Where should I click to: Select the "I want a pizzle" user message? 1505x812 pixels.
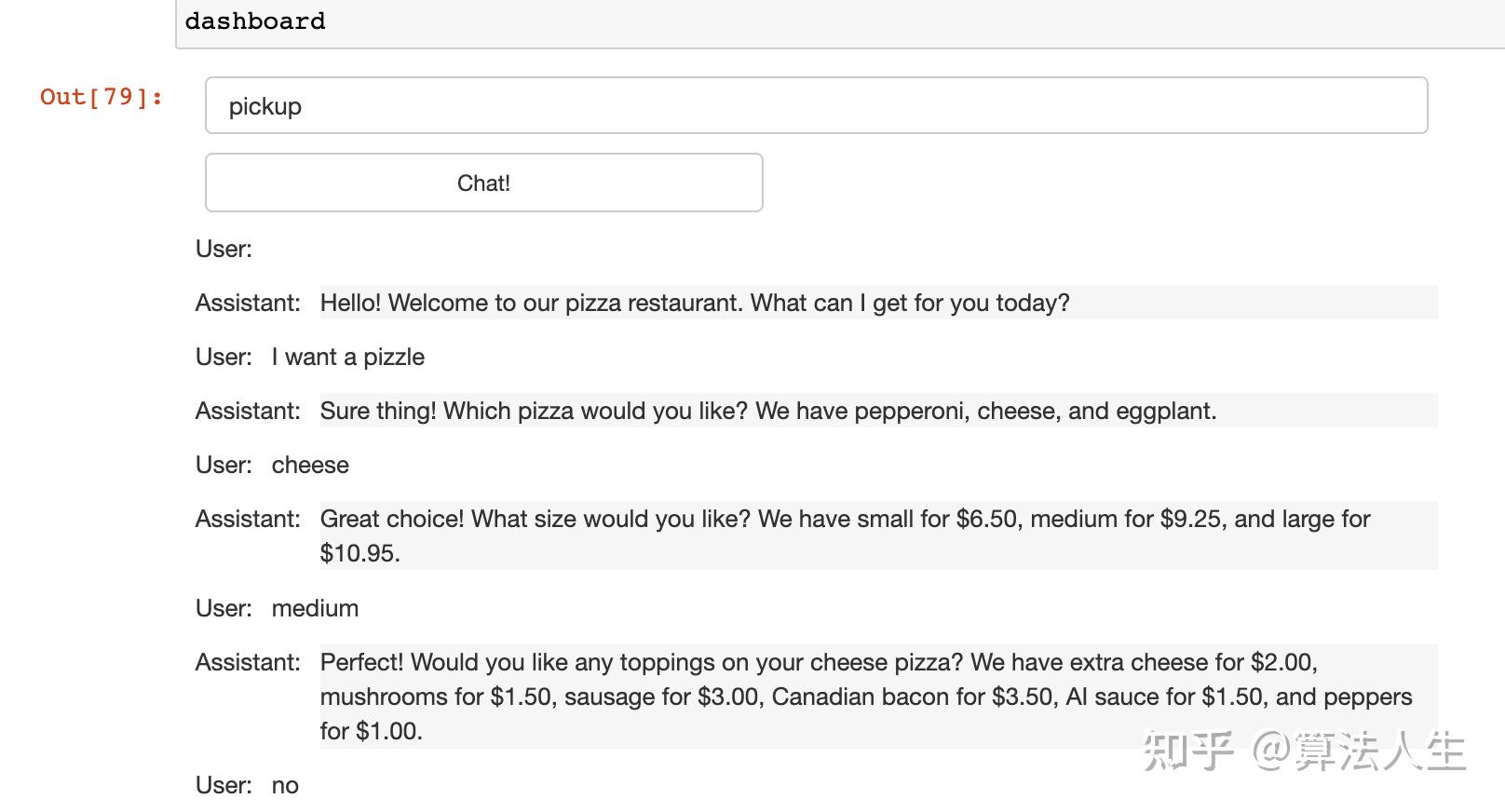click(x=347, y=357)
